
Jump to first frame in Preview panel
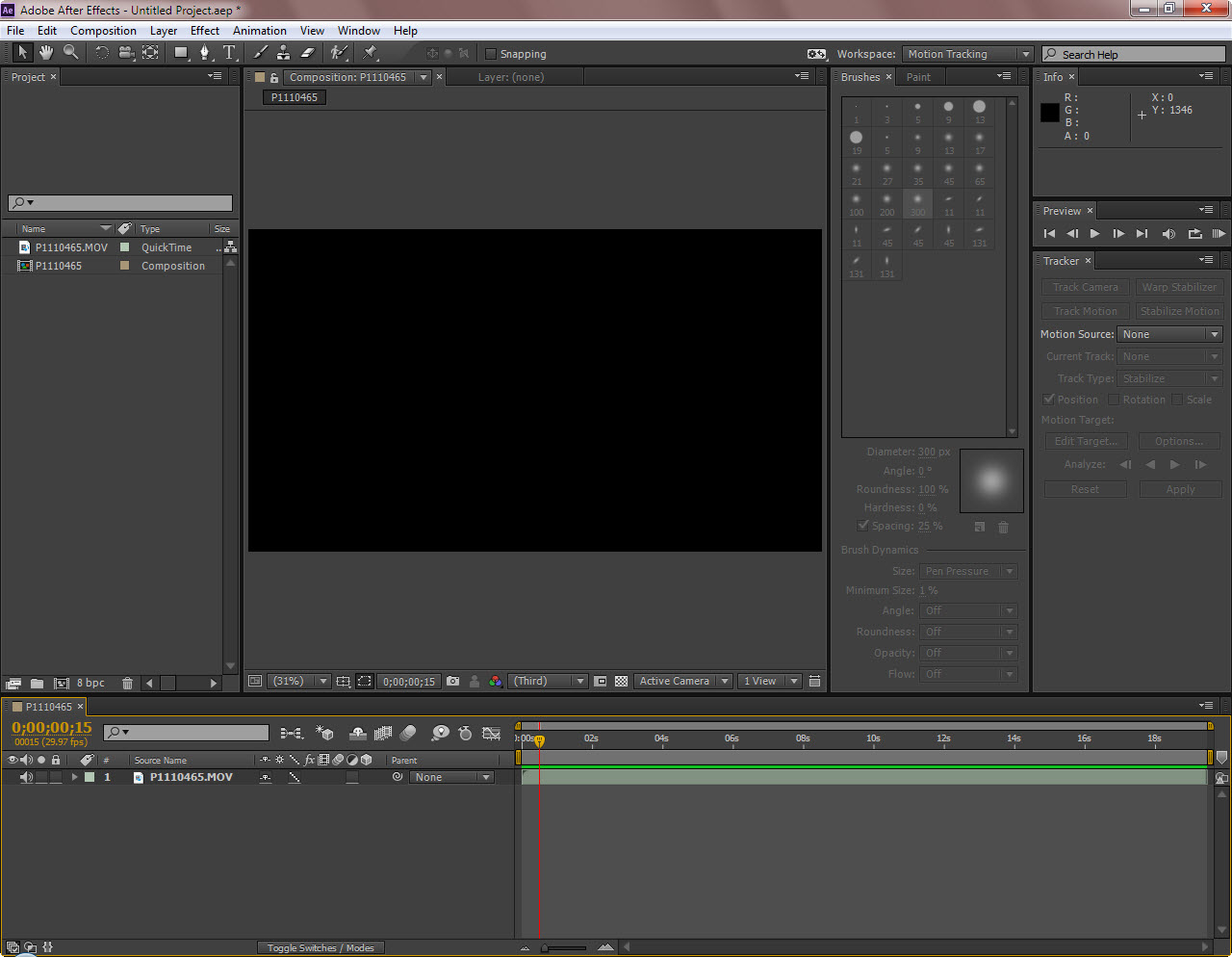click(x=1049, y=233)
